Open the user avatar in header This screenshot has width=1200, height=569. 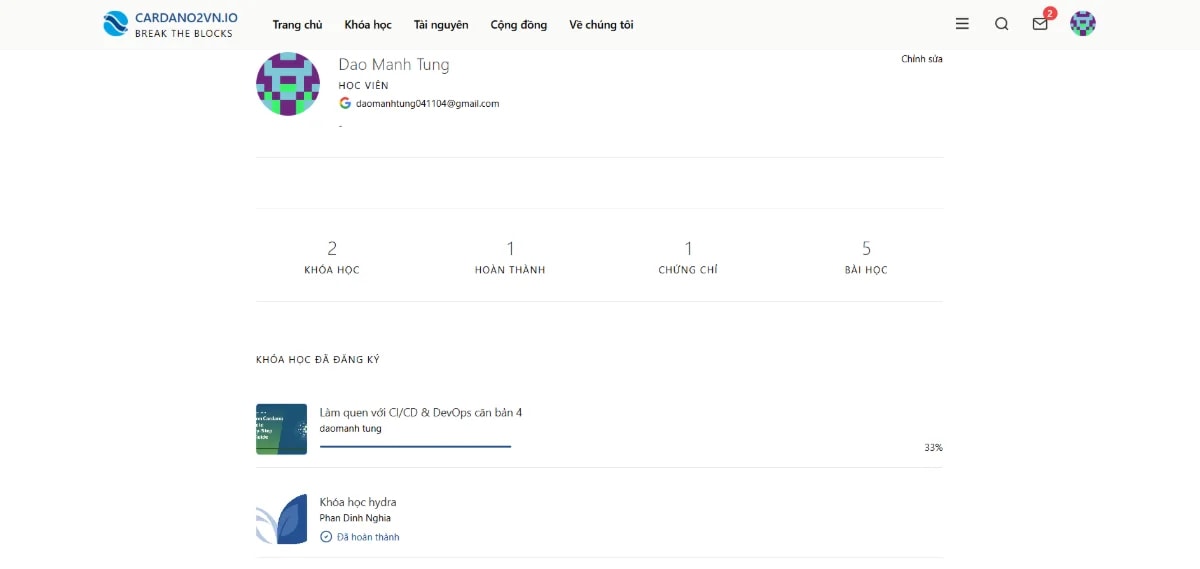pos(1083,24)
